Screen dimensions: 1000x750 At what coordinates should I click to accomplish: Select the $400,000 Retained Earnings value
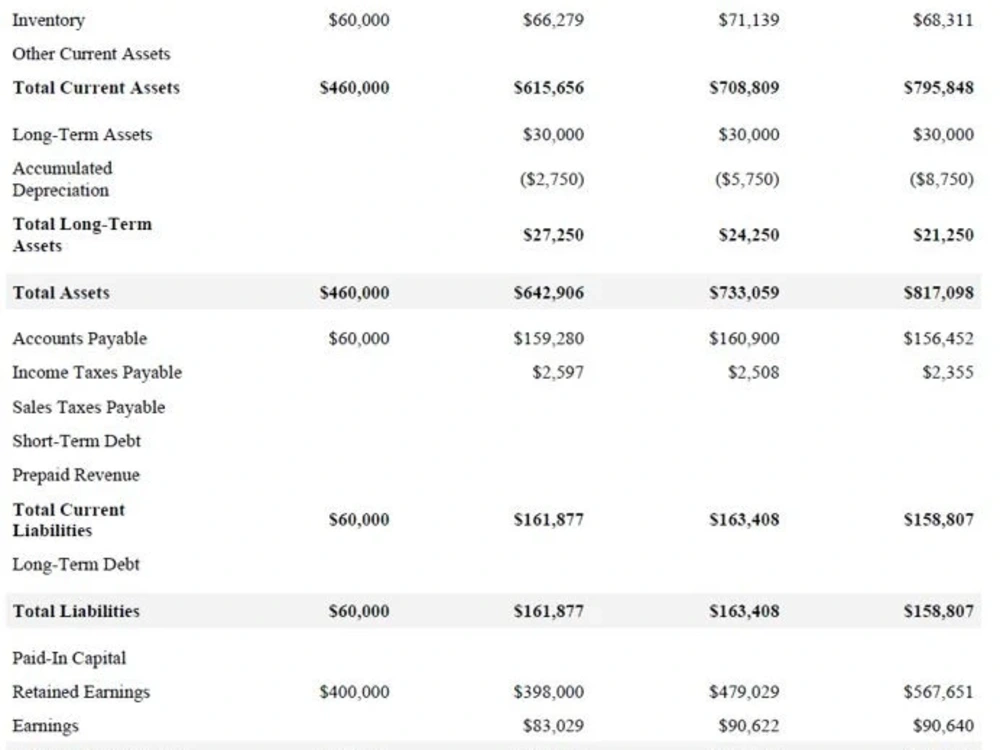coord(354,692)
